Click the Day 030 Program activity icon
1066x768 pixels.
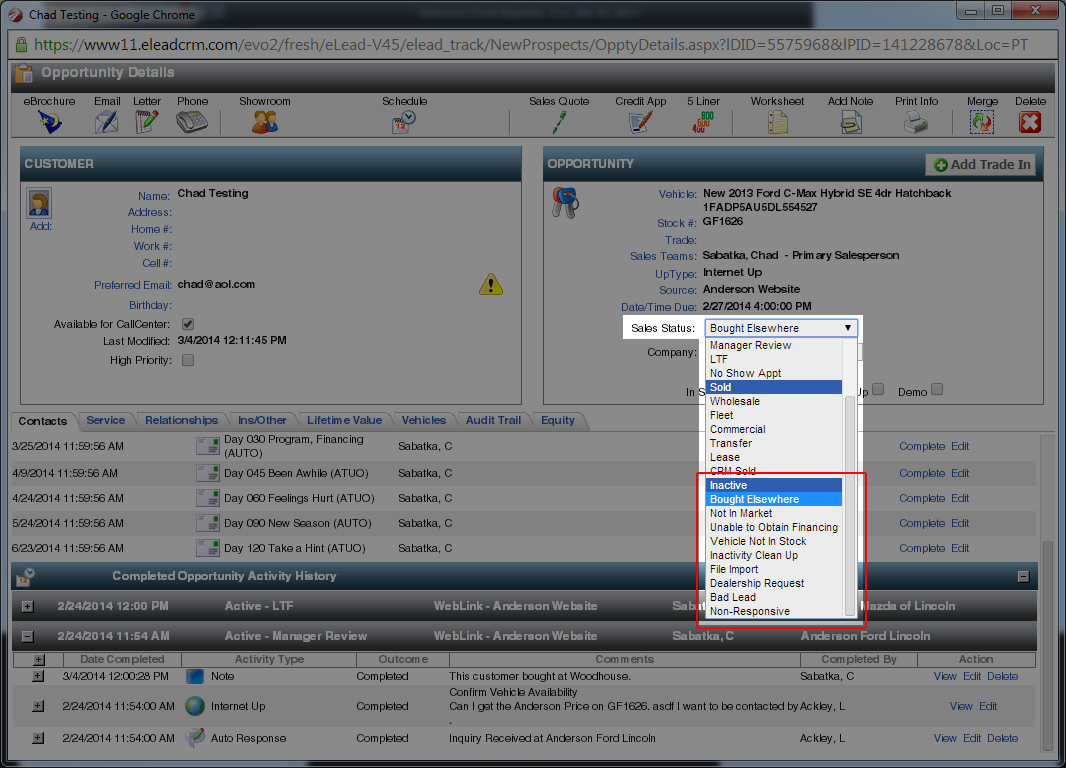tap(207, 446)
